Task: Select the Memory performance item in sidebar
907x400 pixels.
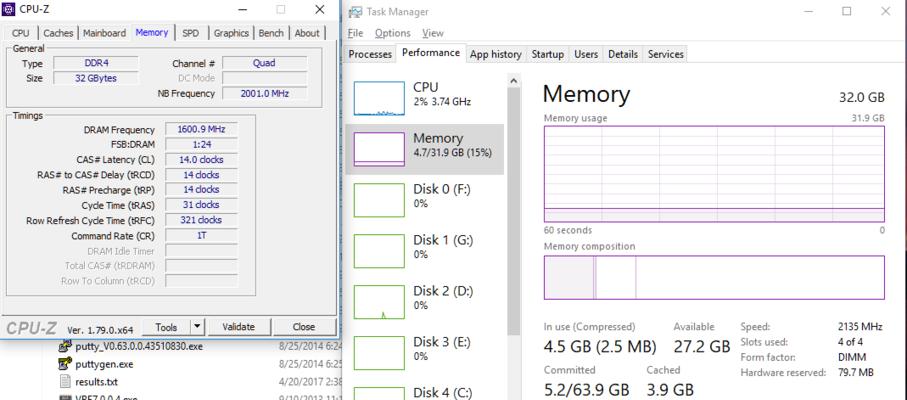Action: 425,149
